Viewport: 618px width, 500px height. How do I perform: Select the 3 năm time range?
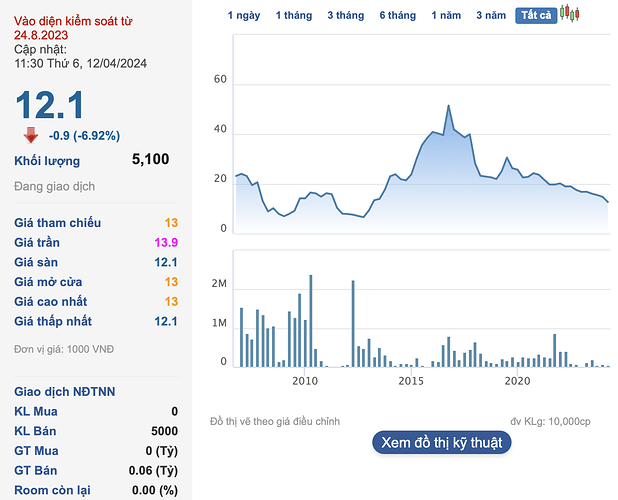[491, 15]
